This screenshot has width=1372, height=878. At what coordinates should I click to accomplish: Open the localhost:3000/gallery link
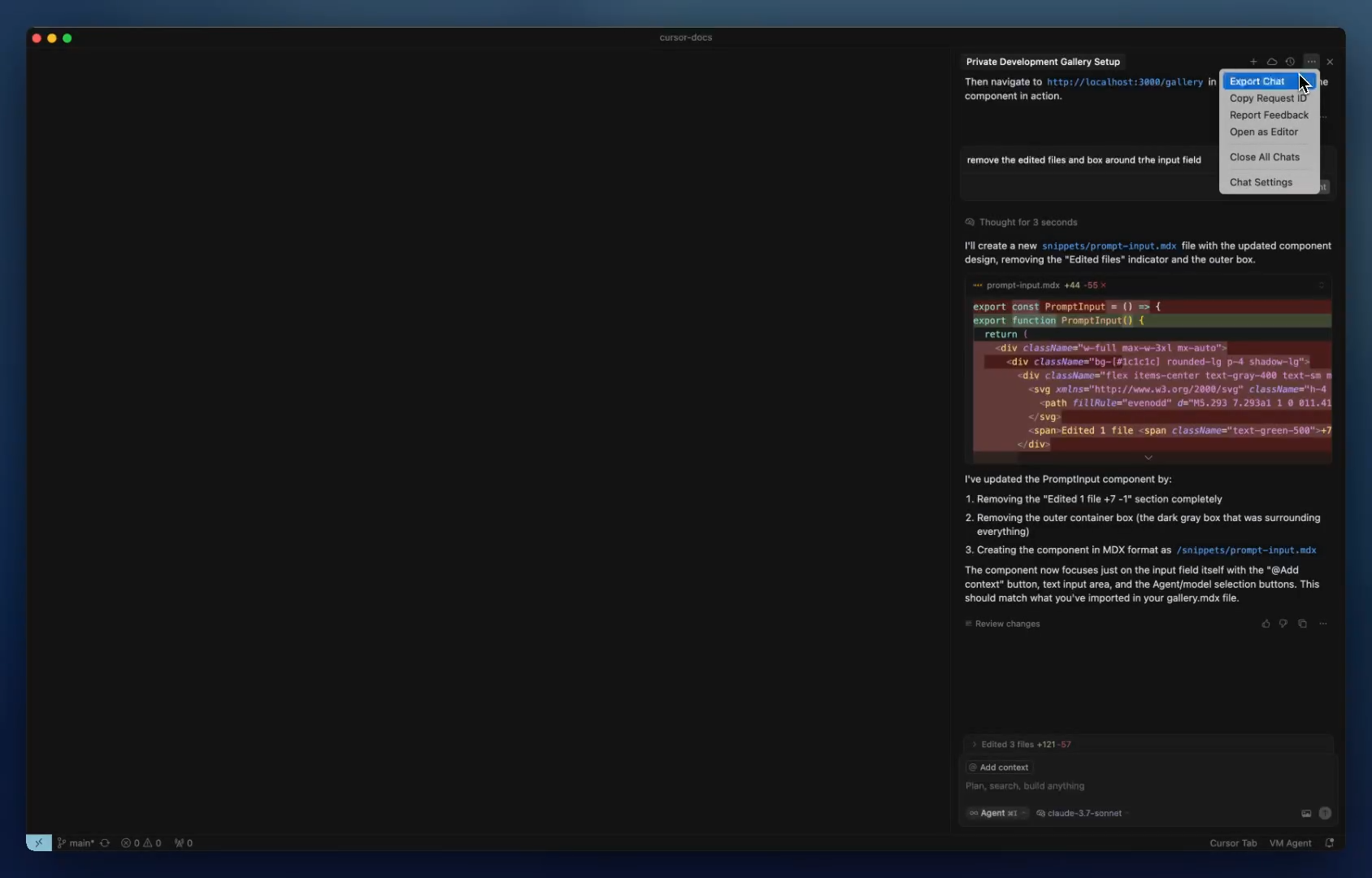pos(1125,82)
